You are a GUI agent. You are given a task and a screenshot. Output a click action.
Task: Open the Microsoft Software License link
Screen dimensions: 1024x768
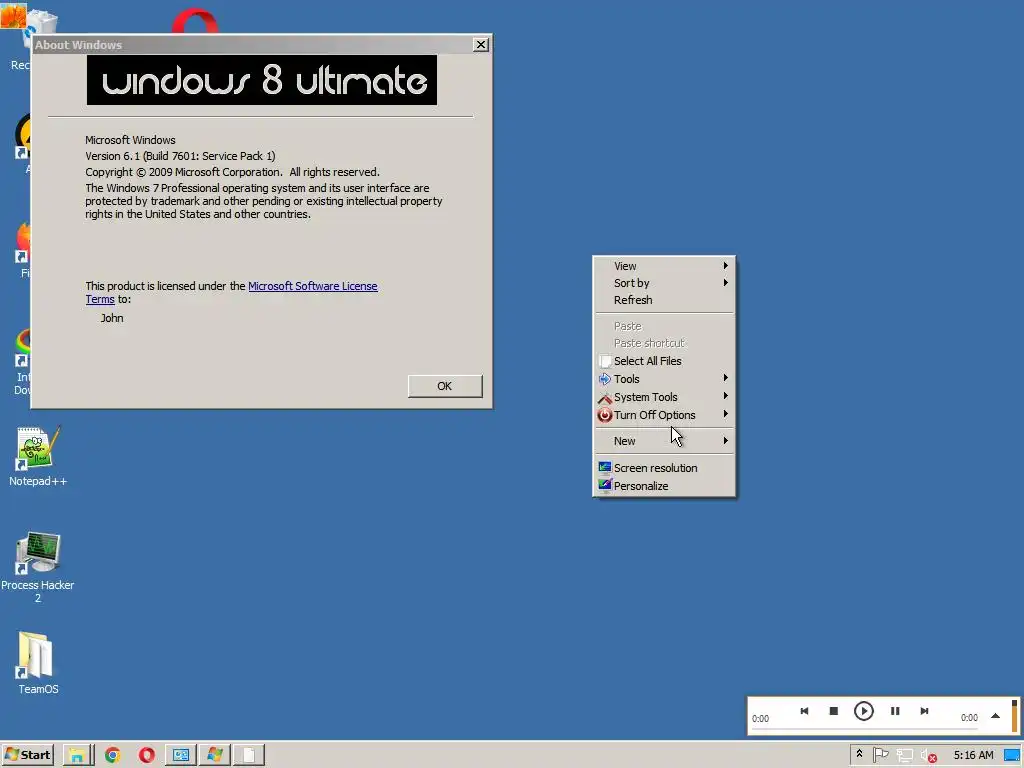click(x=313, y=286)
